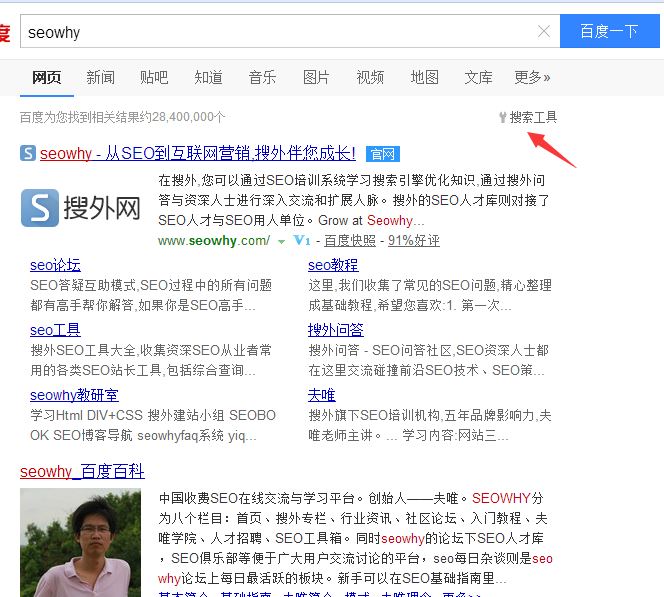Open 搜索工具 search tools
Screen dimensions: 664x597
click(x=528, y=117)
